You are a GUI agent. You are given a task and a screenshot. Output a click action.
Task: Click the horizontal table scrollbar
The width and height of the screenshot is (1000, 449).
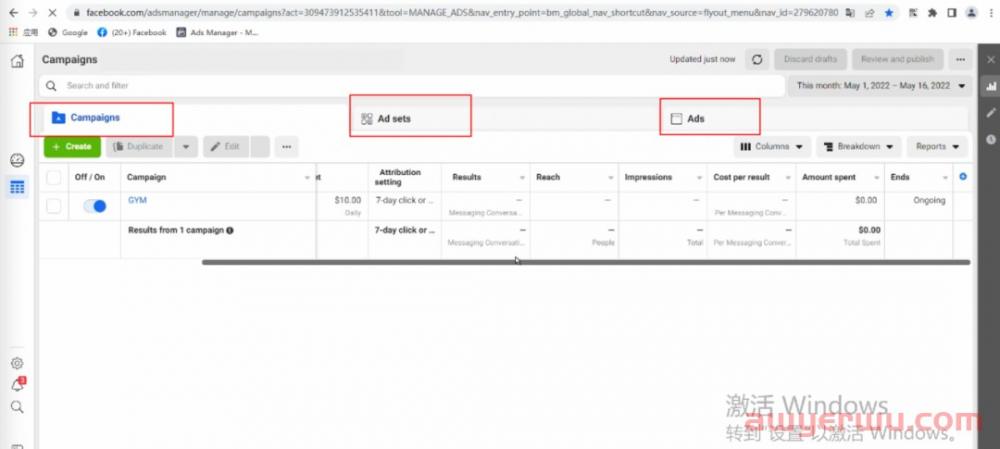(x=586, y=262)
